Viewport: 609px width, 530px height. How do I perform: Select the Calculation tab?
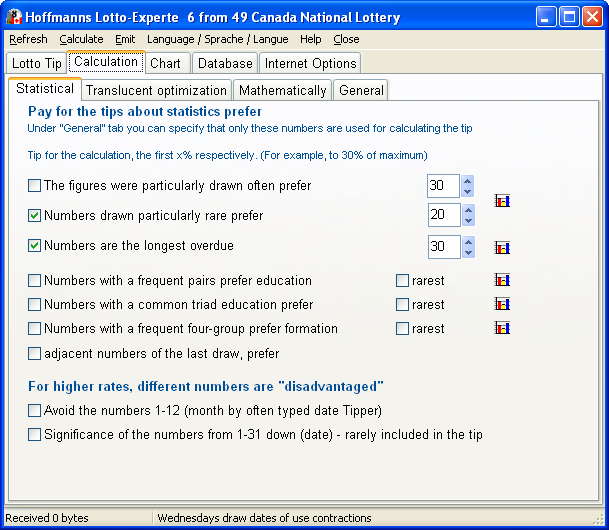click(x=106, y=62)
